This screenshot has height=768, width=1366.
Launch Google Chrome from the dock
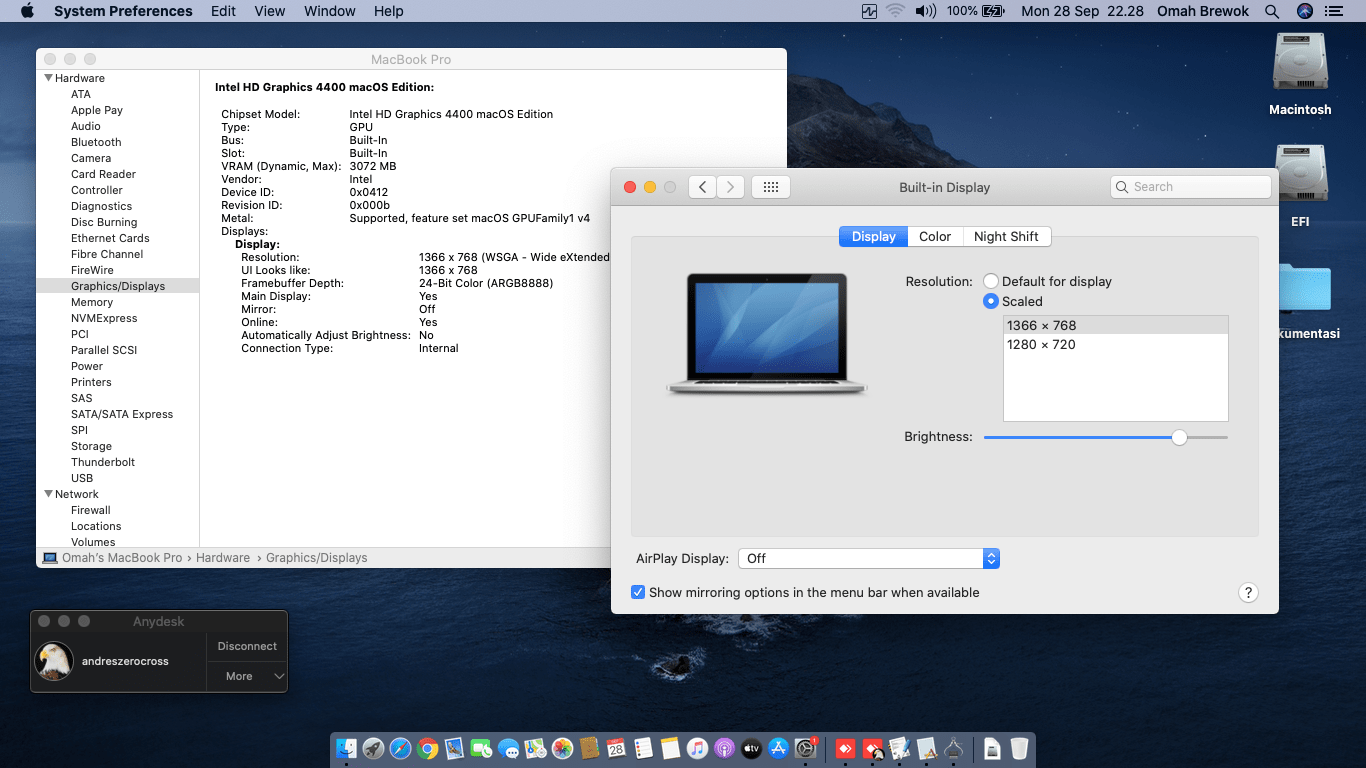click(428, 748)
